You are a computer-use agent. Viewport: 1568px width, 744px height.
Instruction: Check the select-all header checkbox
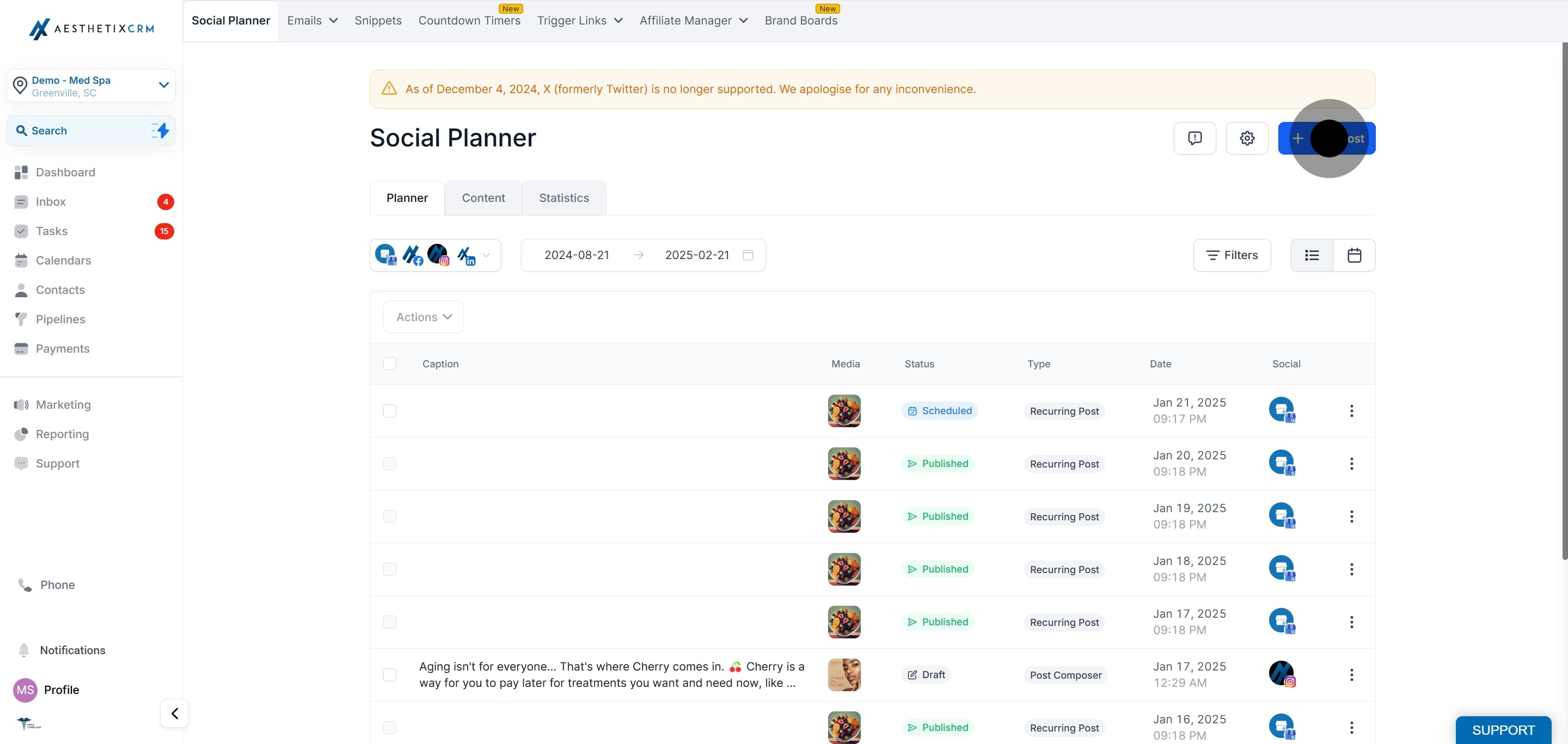point(390,363)
